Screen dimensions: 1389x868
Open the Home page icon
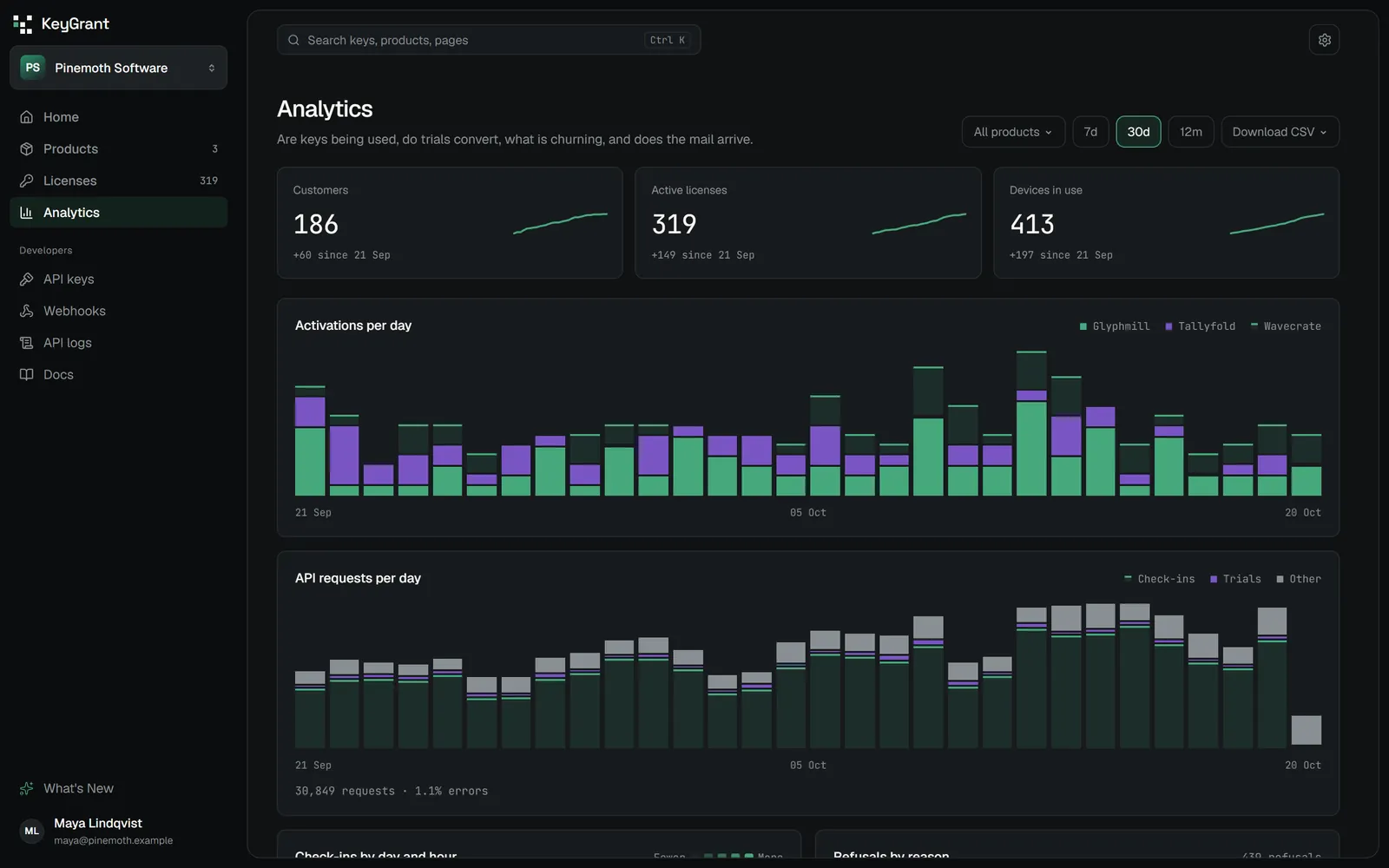[27, 117]
